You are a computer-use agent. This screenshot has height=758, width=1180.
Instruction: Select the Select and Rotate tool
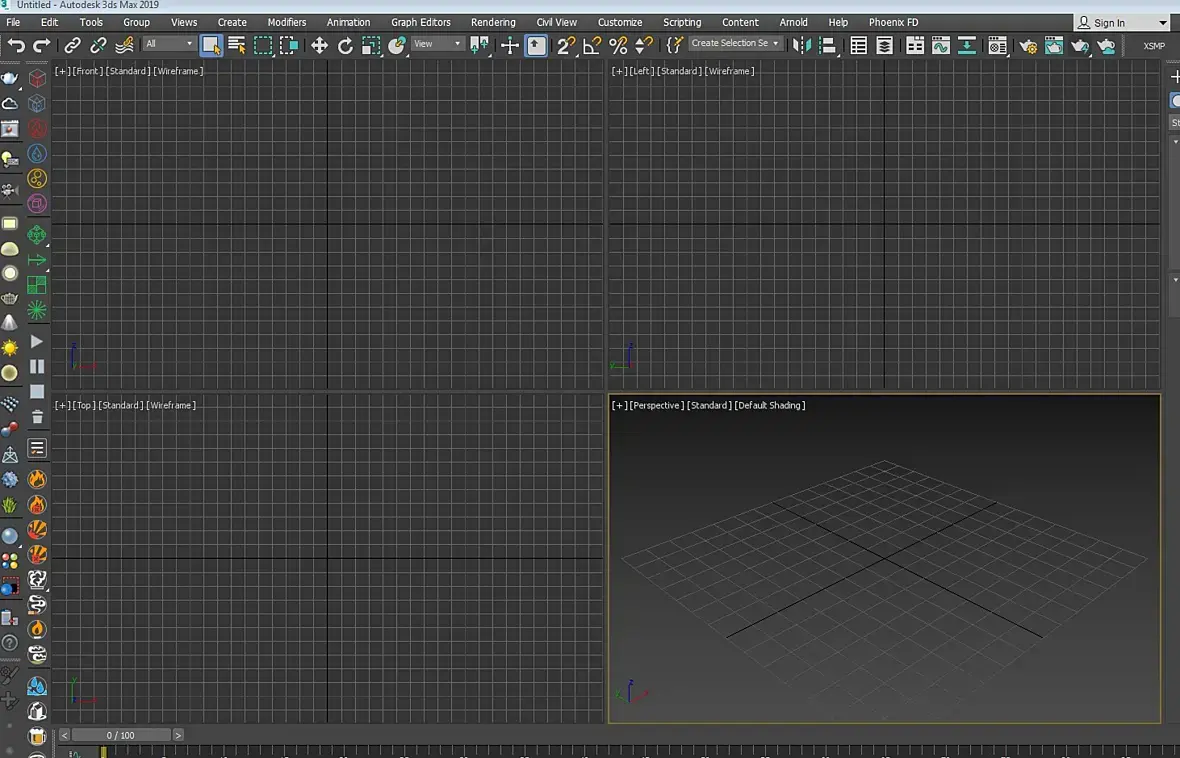(345, 45)
